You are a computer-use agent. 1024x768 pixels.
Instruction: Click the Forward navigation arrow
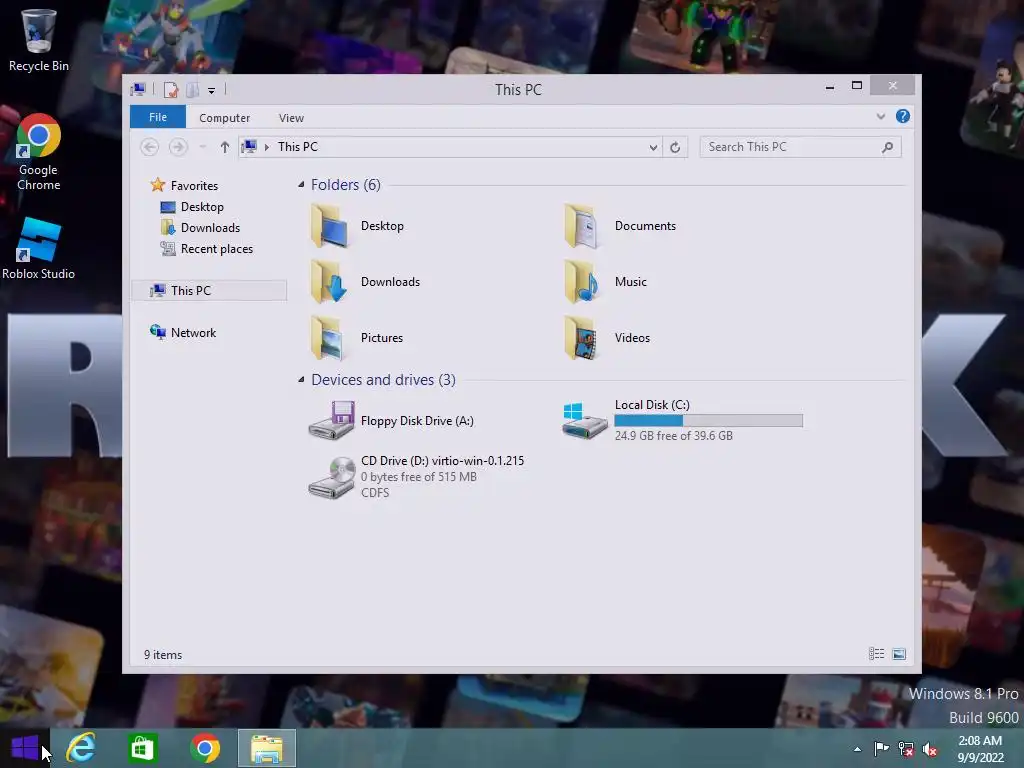178,147
